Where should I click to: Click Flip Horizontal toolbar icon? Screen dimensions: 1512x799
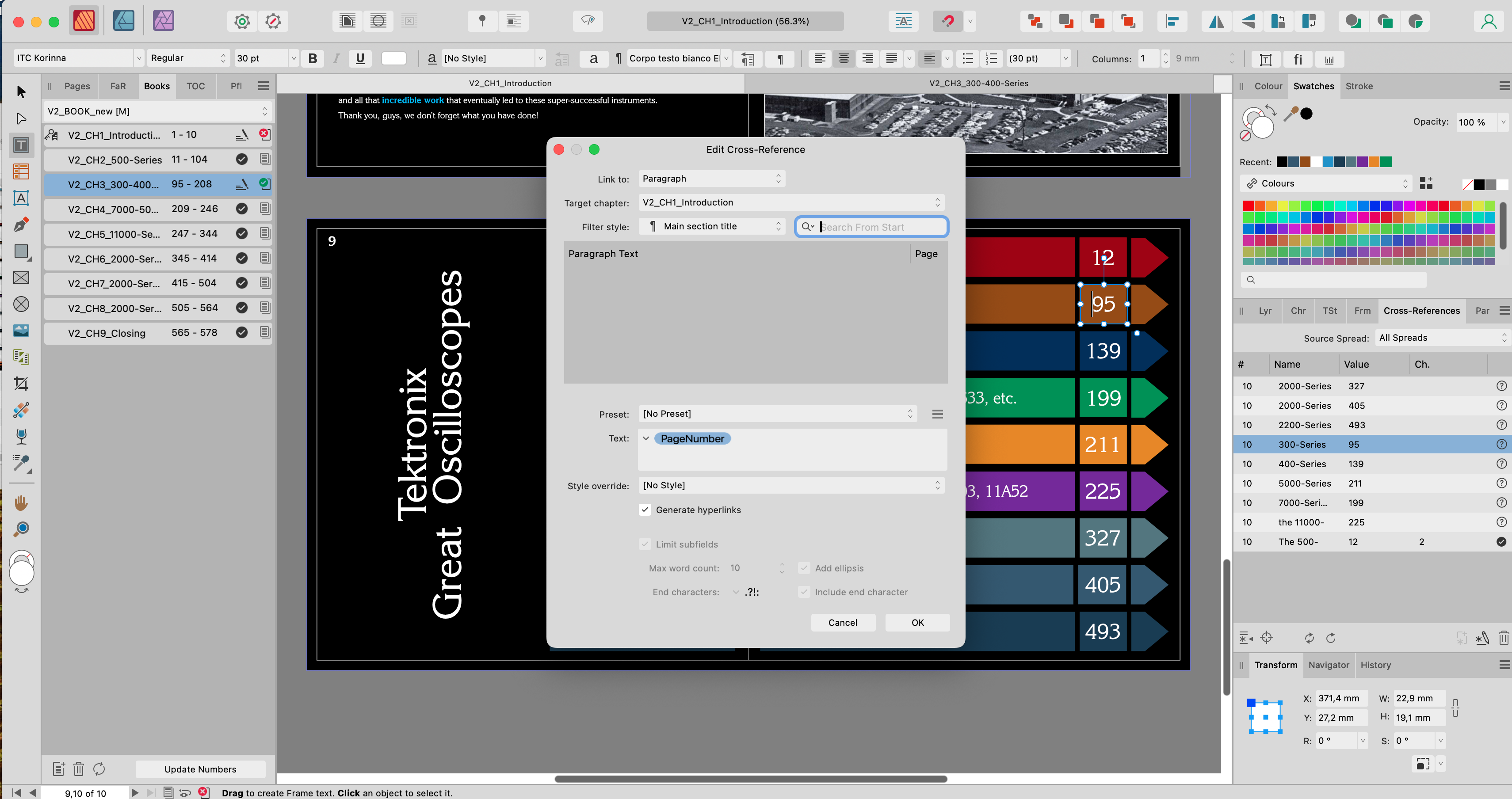pos(1216,21)
